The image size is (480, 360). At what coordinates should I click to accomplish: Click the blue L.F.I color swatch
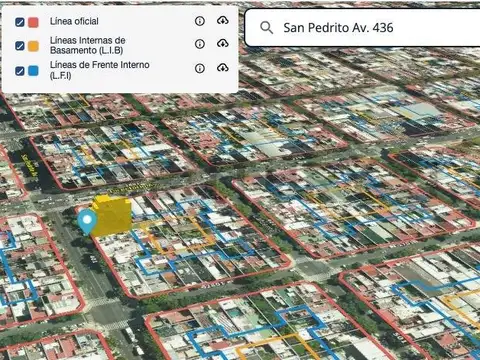pyautogui.click(x=33, y=71)
